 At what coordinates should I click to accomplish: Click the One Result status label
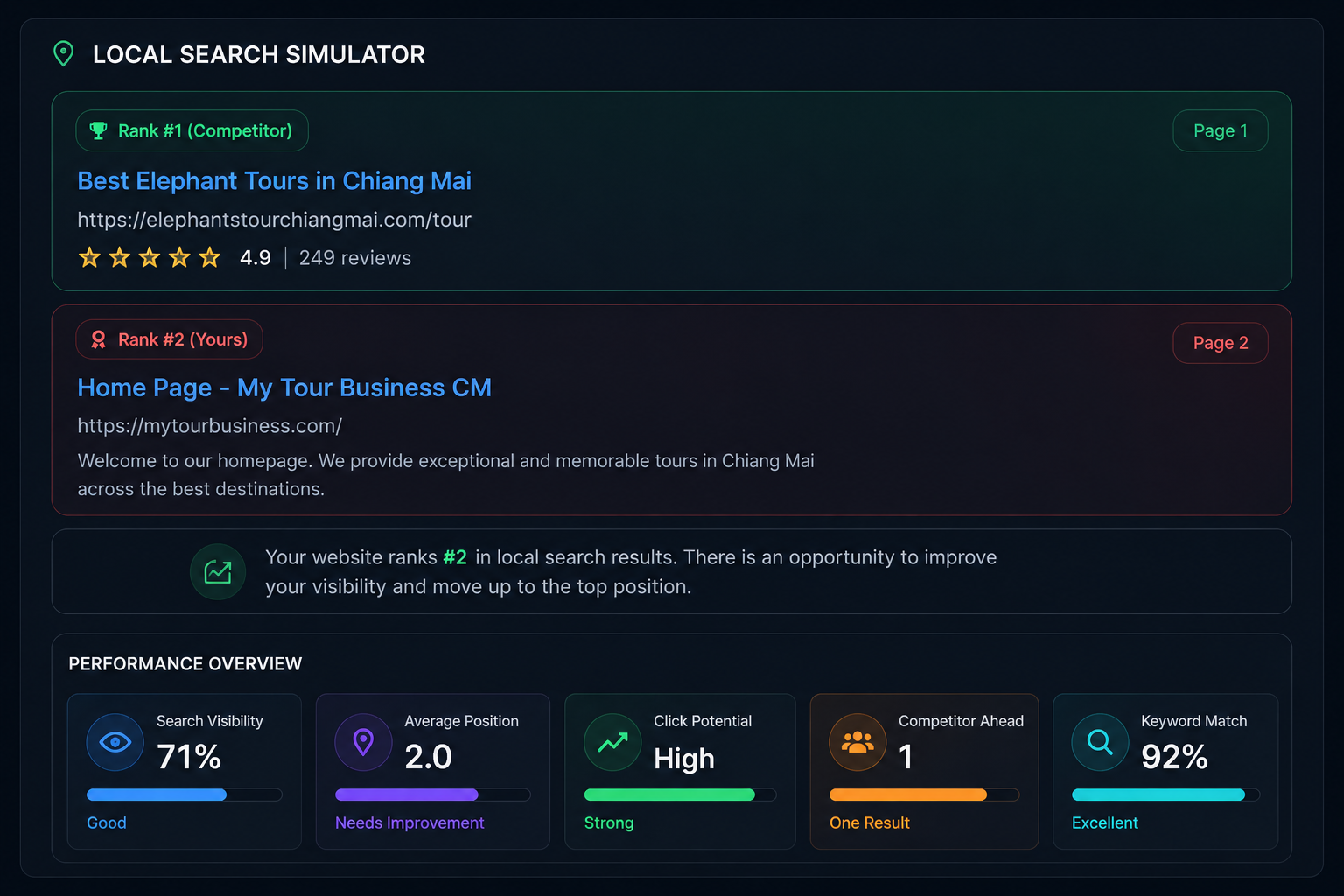pyautogui.click(x=870, y=822)
